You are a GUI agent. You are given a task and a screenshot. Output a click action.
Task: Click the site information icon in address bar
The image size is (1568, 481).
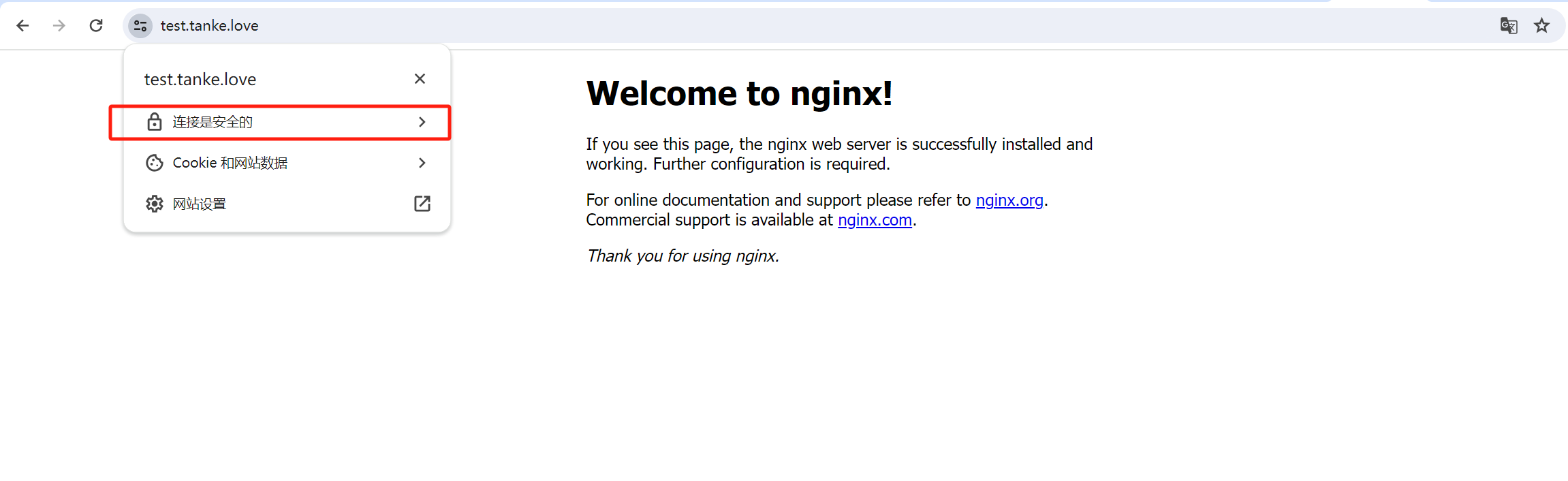pyautogui.click(x=140, y=26)
